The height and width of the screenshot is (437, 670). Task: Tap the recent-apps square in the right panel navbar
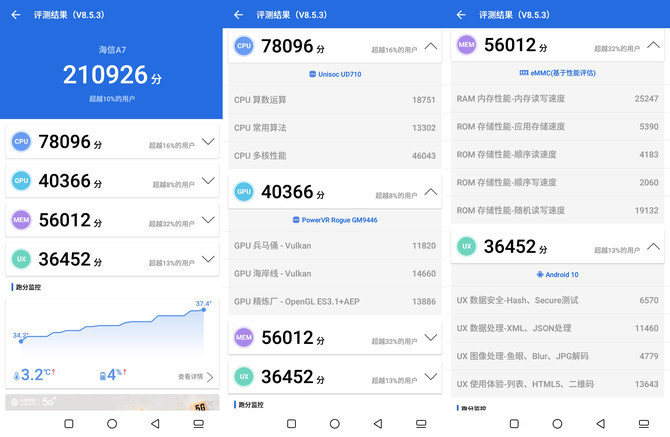click(514, 424)
